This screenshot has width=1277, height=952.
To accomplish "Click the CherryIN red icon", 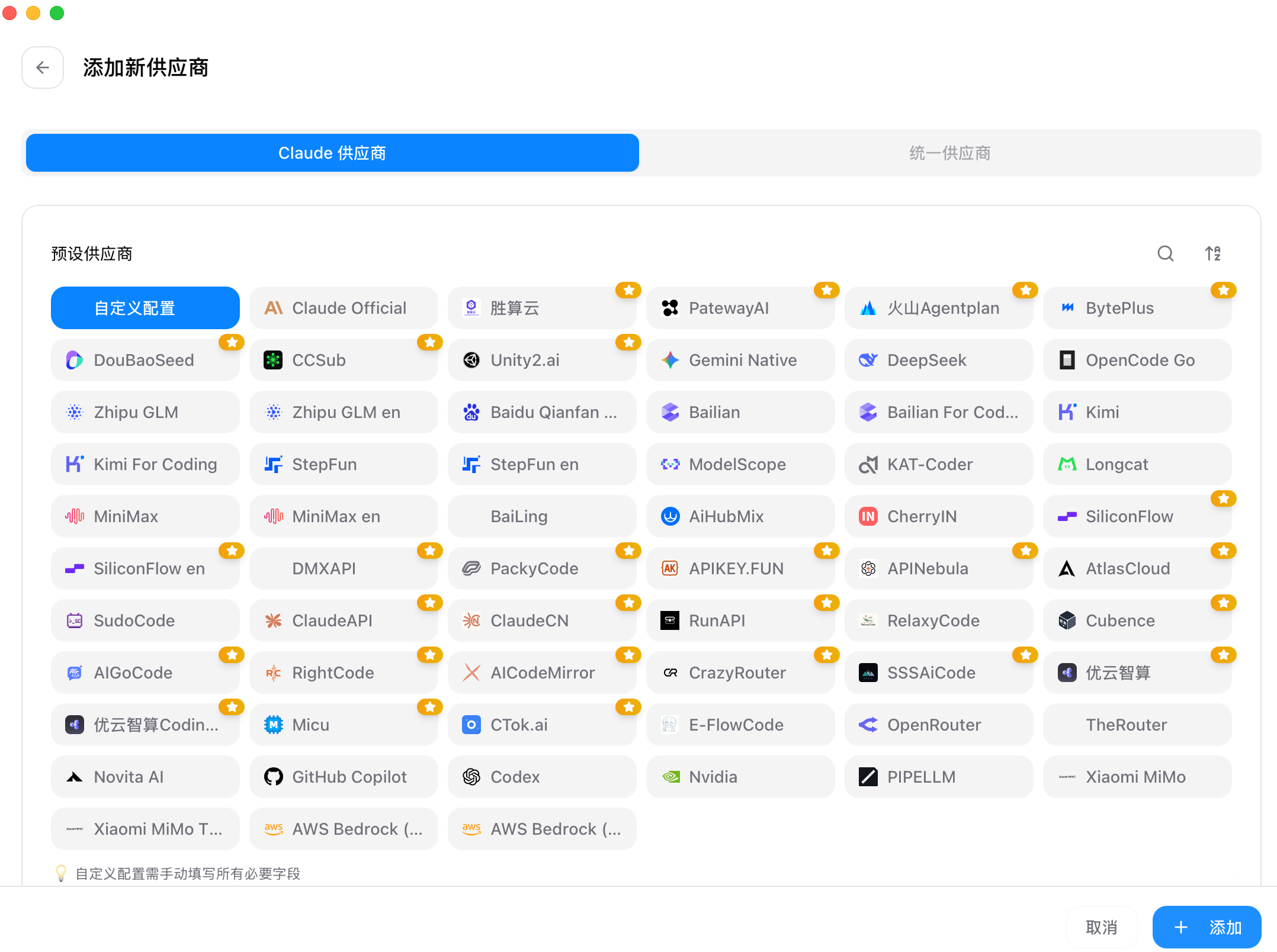I will tap(868, 516).
